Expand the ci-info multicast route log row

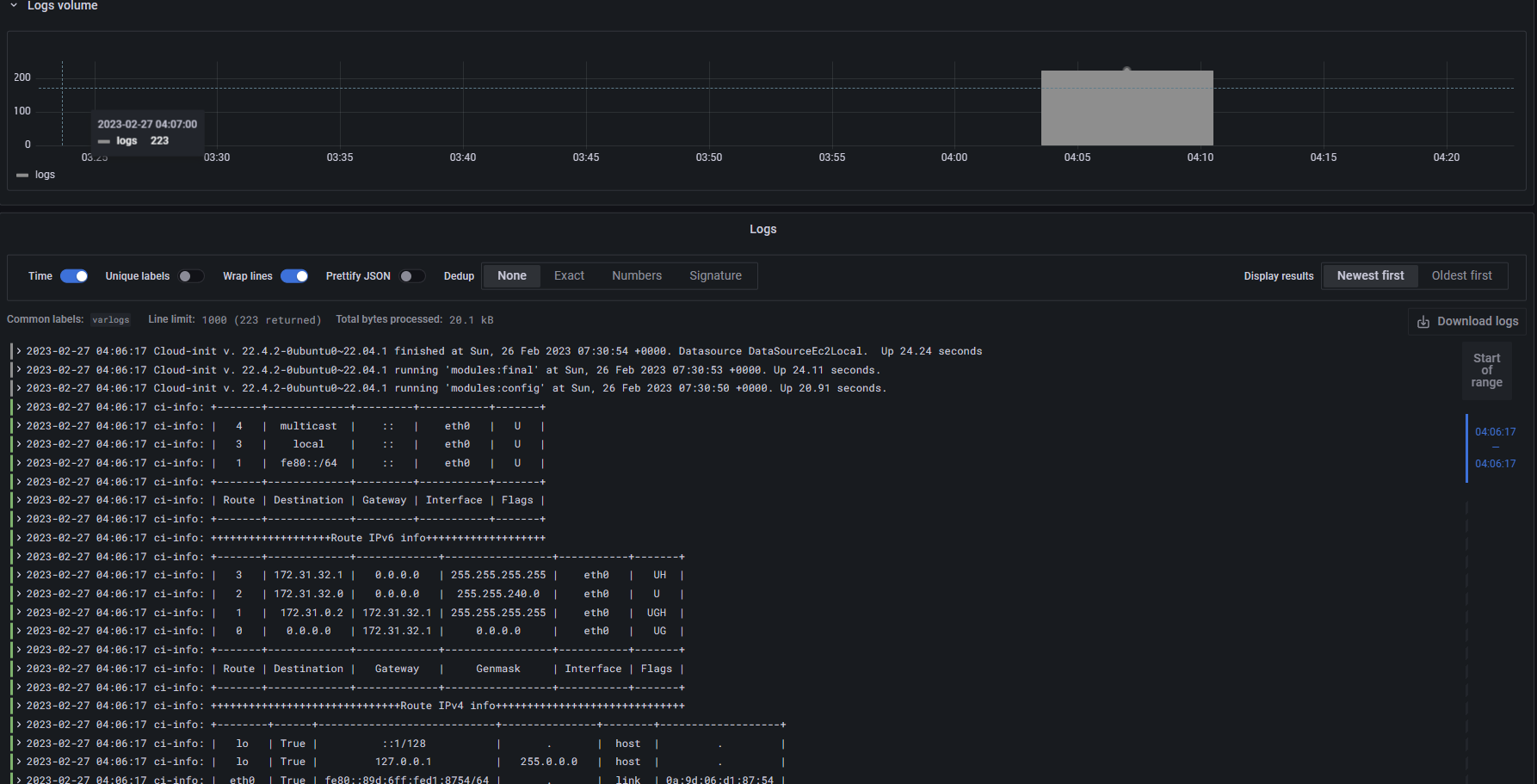pos(19,426)
